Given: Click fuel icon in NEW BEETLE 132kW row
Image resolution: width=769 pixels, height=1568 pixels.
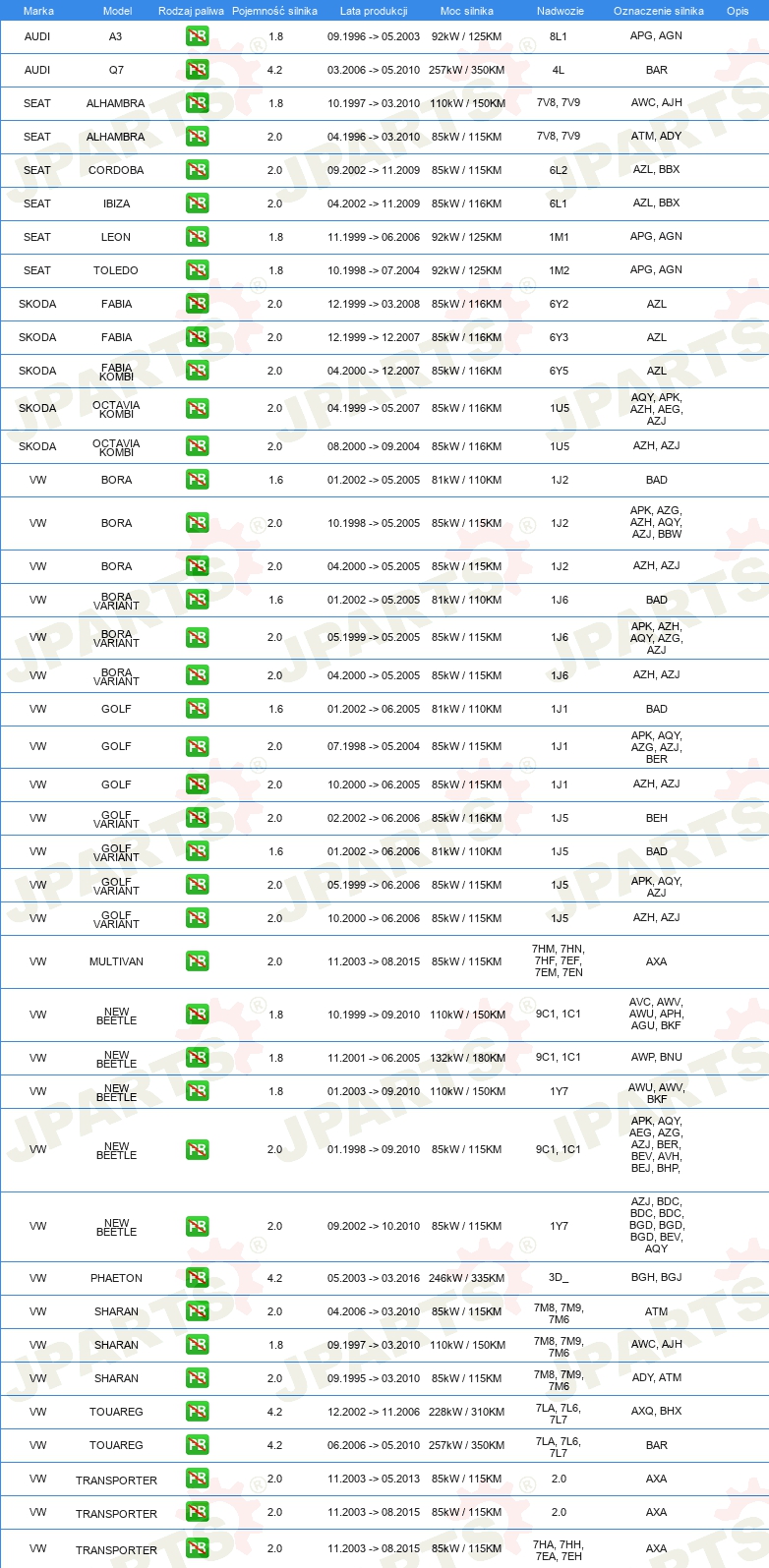Looking at the screenshot, I should [197, 1058].
